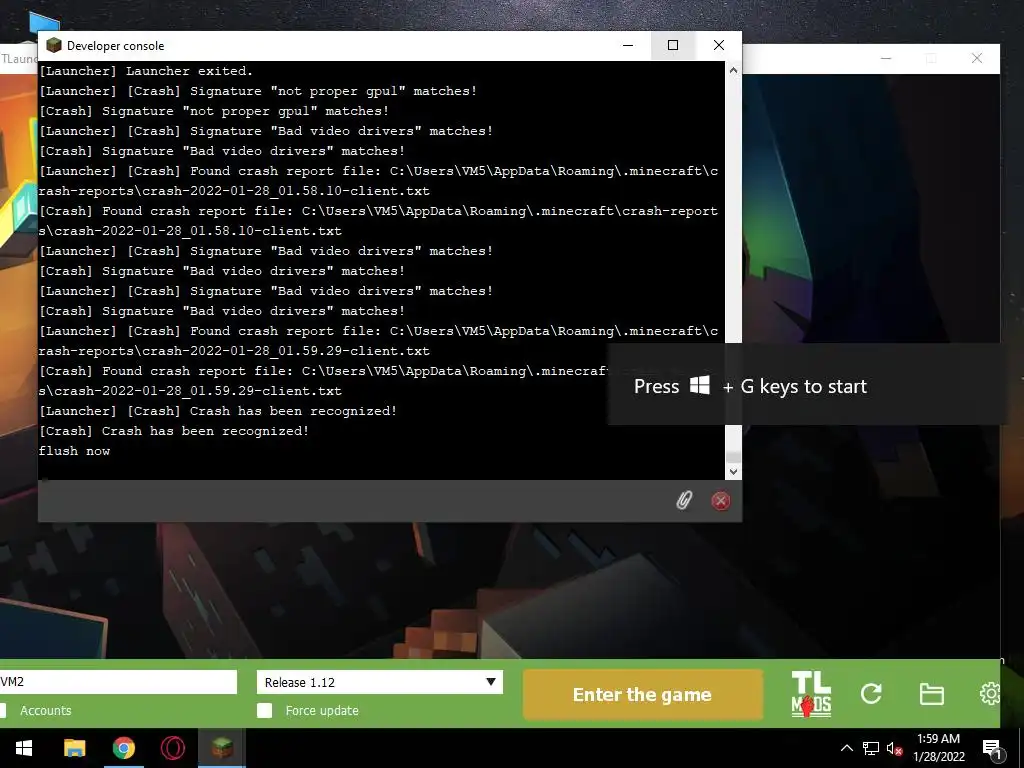Minimize the Developer console window

click(x=628, y=45)
